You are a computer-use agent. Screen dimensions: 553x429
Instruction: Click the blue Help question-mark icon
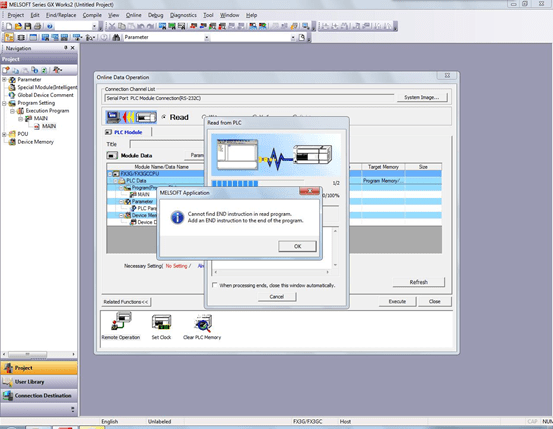click(50, 26)
